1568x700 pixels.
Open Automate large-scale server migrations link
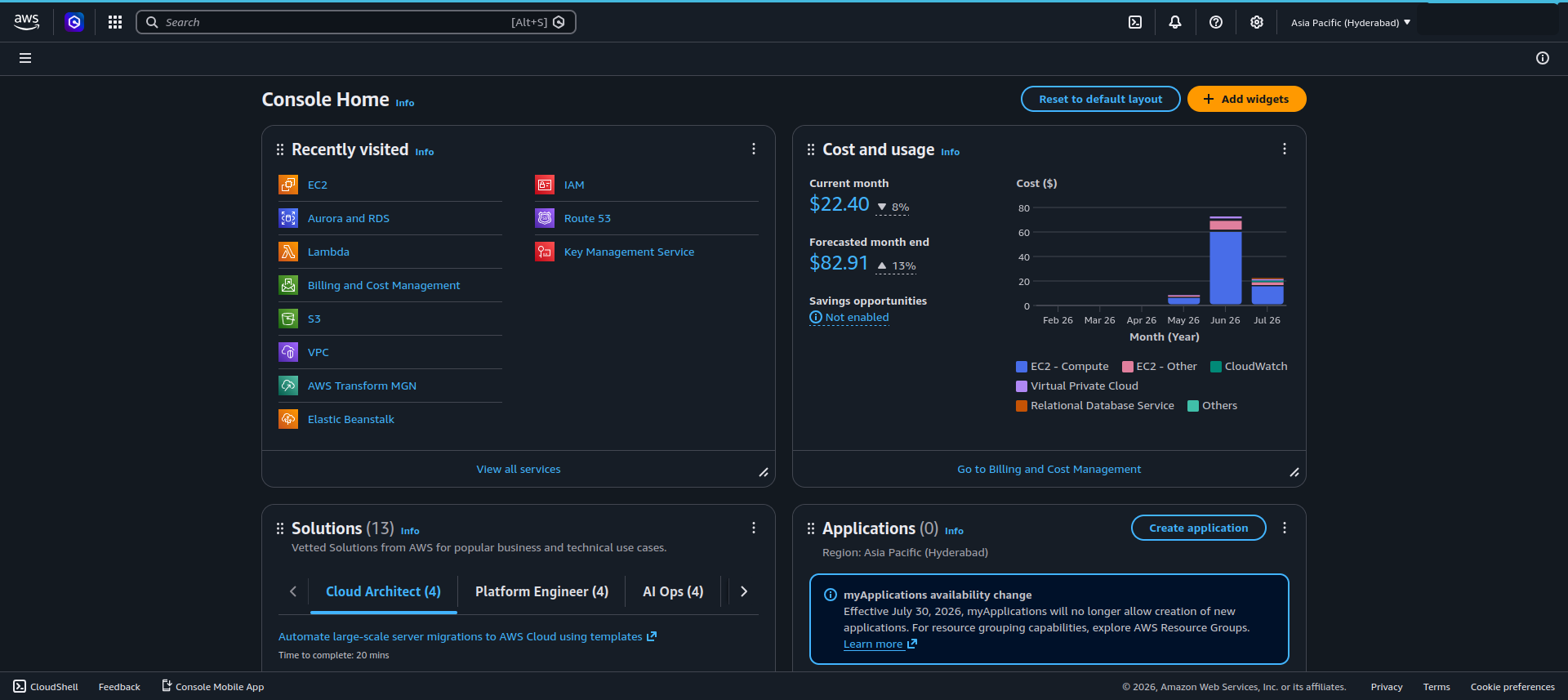(x=467, y=636)
